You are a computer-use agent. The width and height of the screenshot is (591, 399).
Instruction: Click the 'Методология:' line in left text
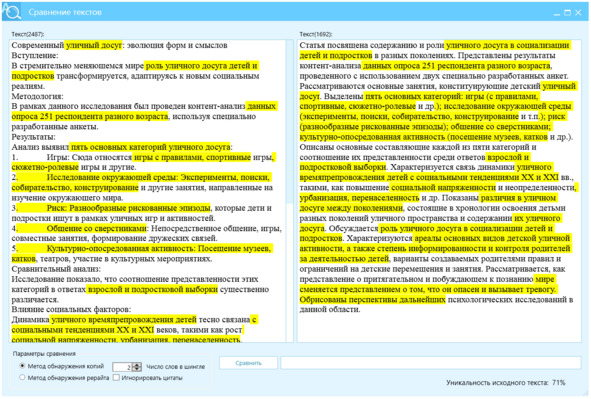pos(37,96)
